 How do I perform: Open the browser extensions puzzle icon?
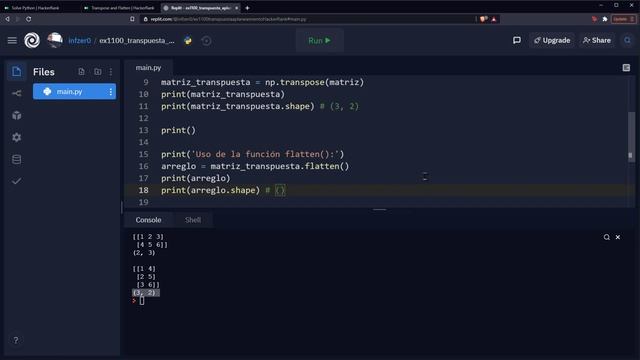pos(605,19)
